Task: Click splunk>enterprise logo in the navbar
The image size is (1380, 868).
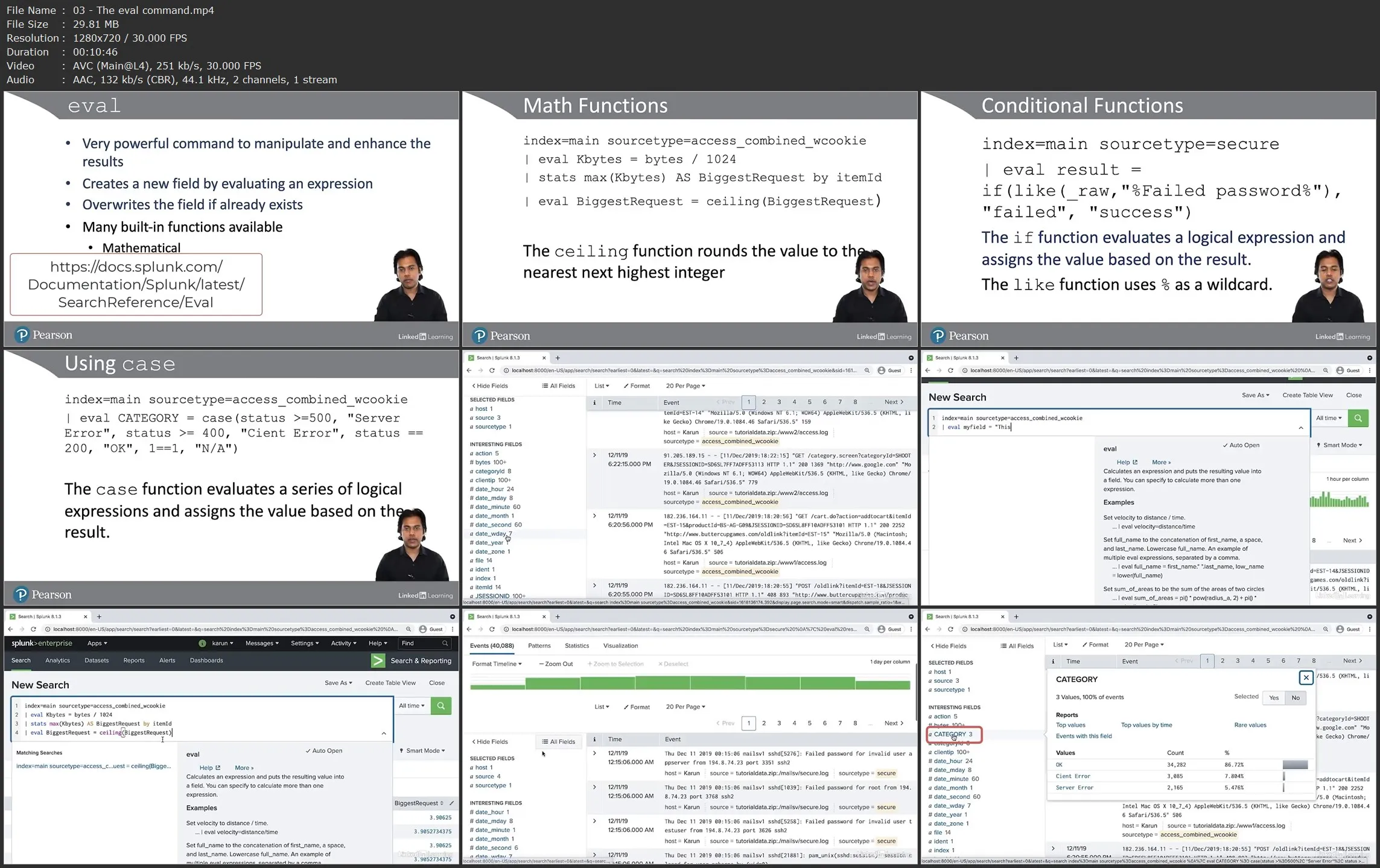Action: (x=42, y=644)
